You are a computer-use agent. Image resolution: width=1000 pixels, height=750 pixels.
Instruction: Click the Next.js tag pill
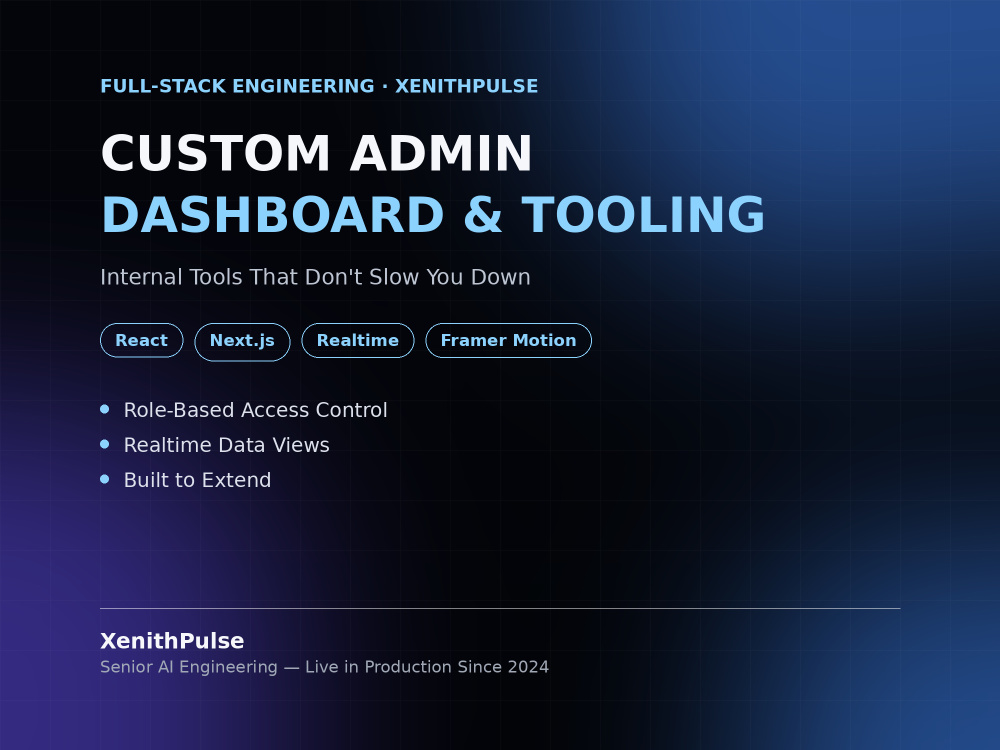click(242, 342)
